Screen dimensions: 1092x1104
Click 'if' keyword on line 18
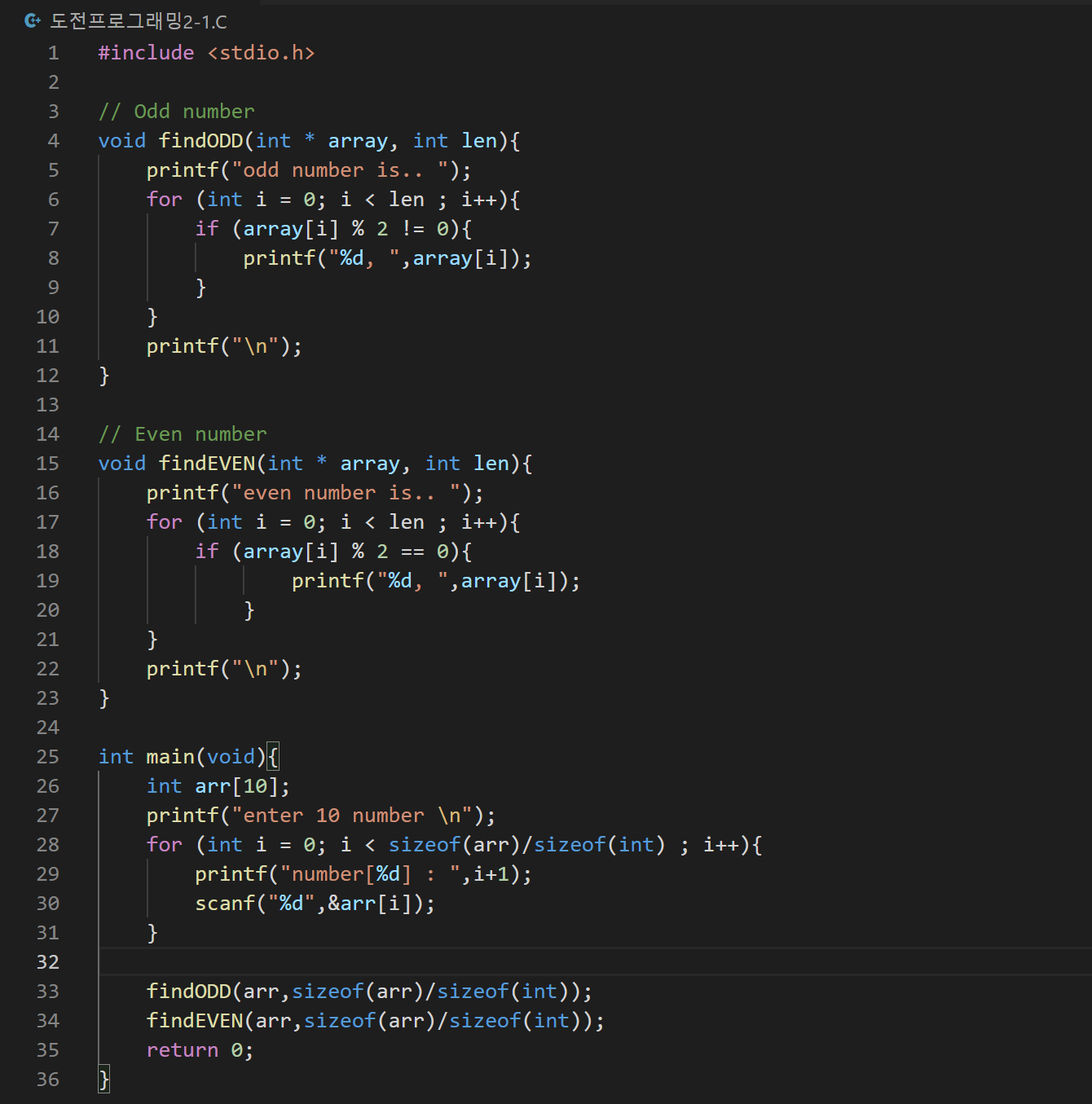[x=207, y=552]
